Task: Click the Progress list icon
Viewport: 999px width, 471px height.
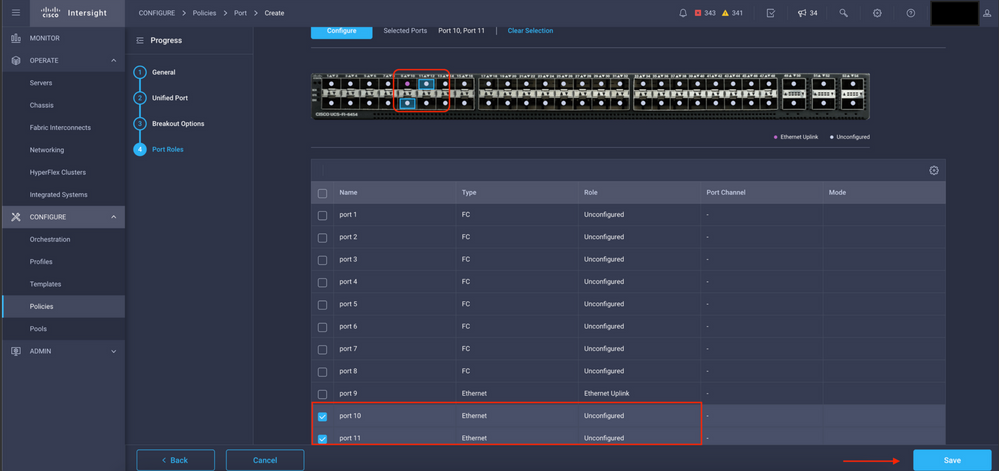Action: tap(140, 40)
